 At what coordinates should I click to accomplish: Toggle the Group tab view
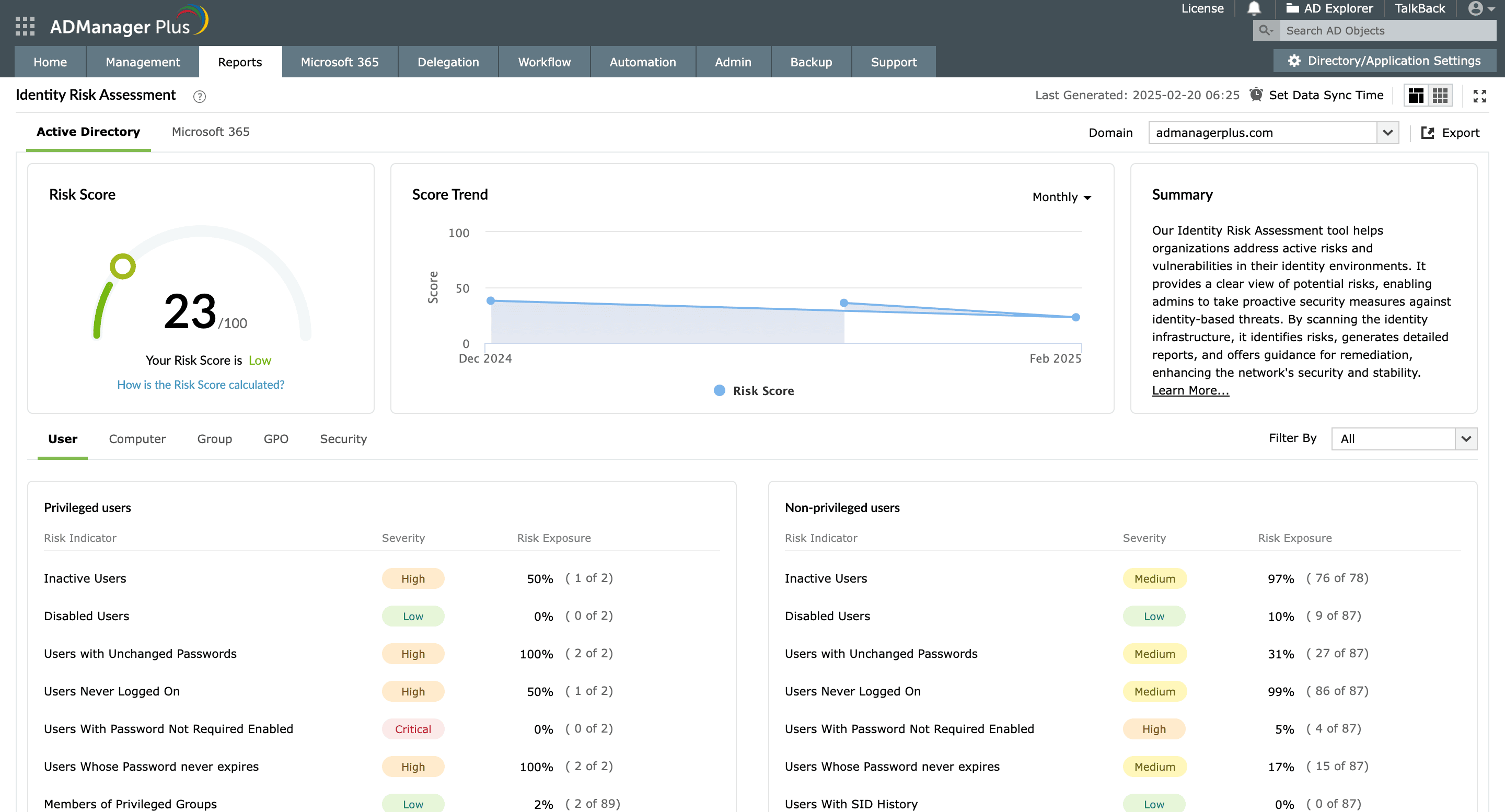pyautogui.click(x=214, y=439)
